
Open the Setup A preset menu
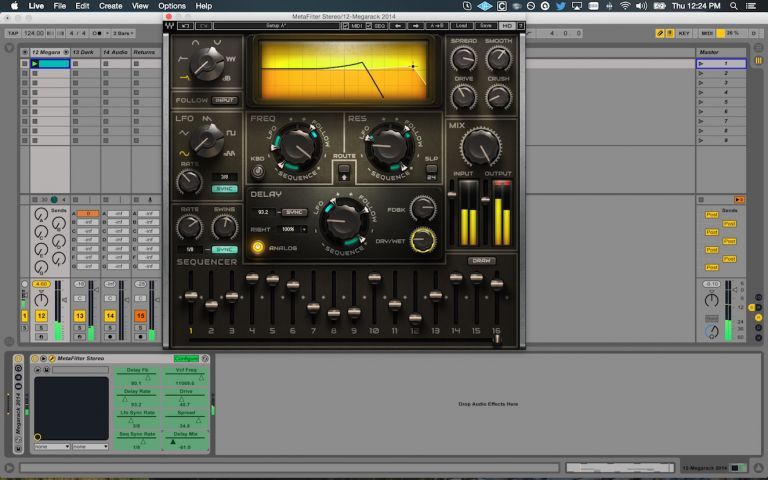pos(277,25)
